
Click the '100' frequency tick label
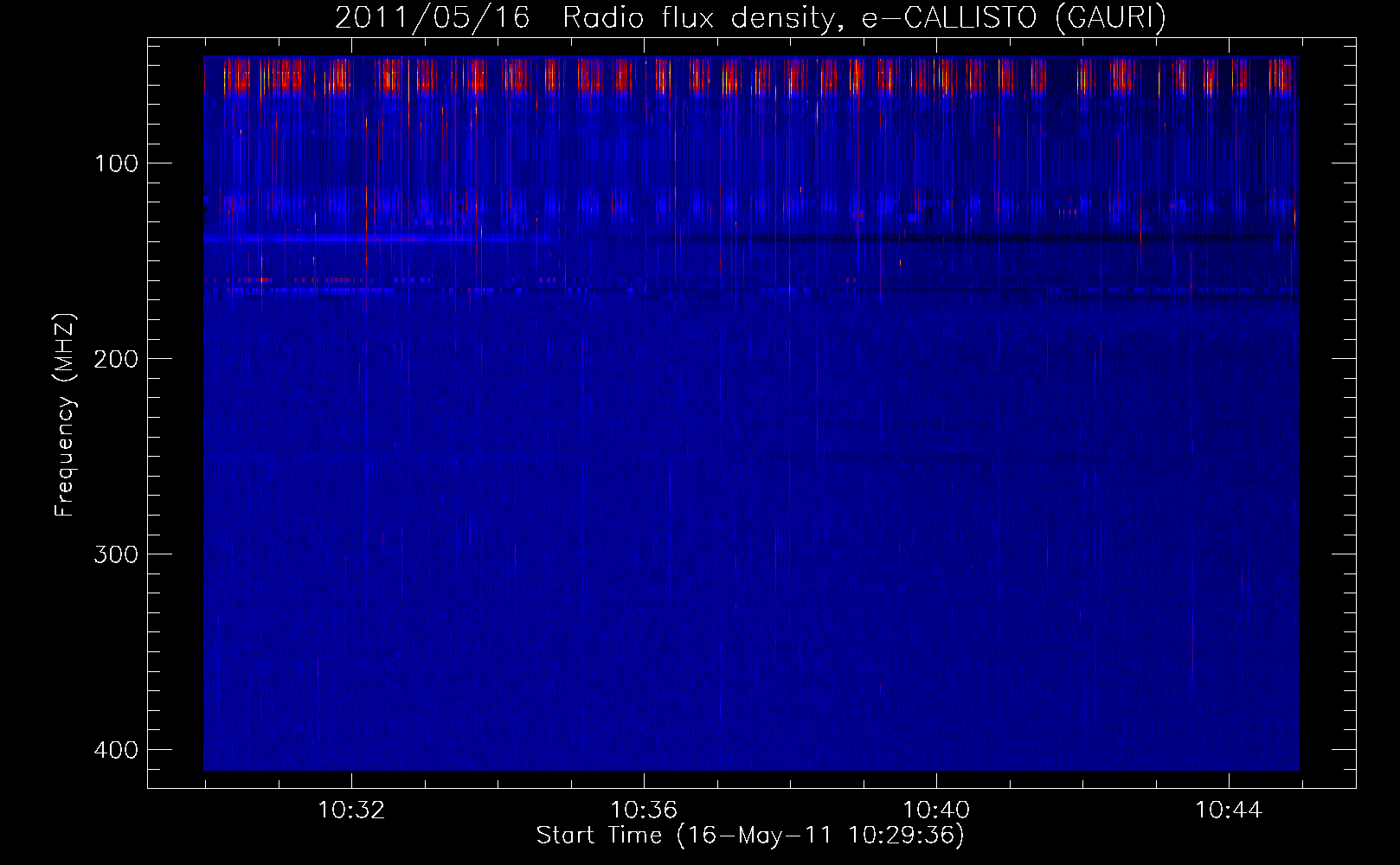pos(116,163)
